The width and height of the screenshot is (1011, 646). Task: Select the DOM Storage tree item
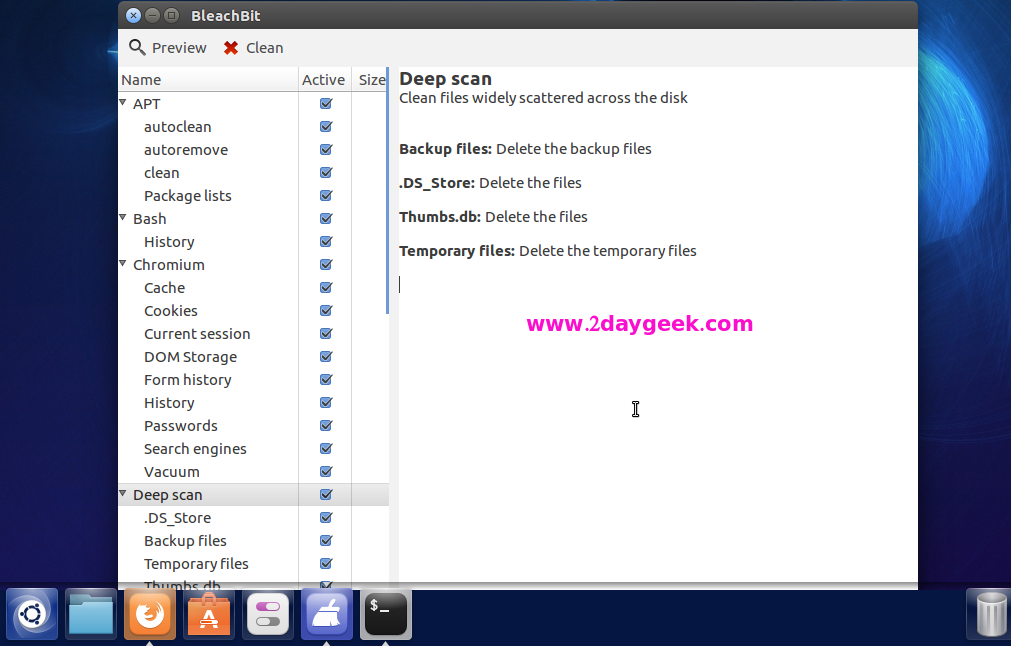(190, 357)
